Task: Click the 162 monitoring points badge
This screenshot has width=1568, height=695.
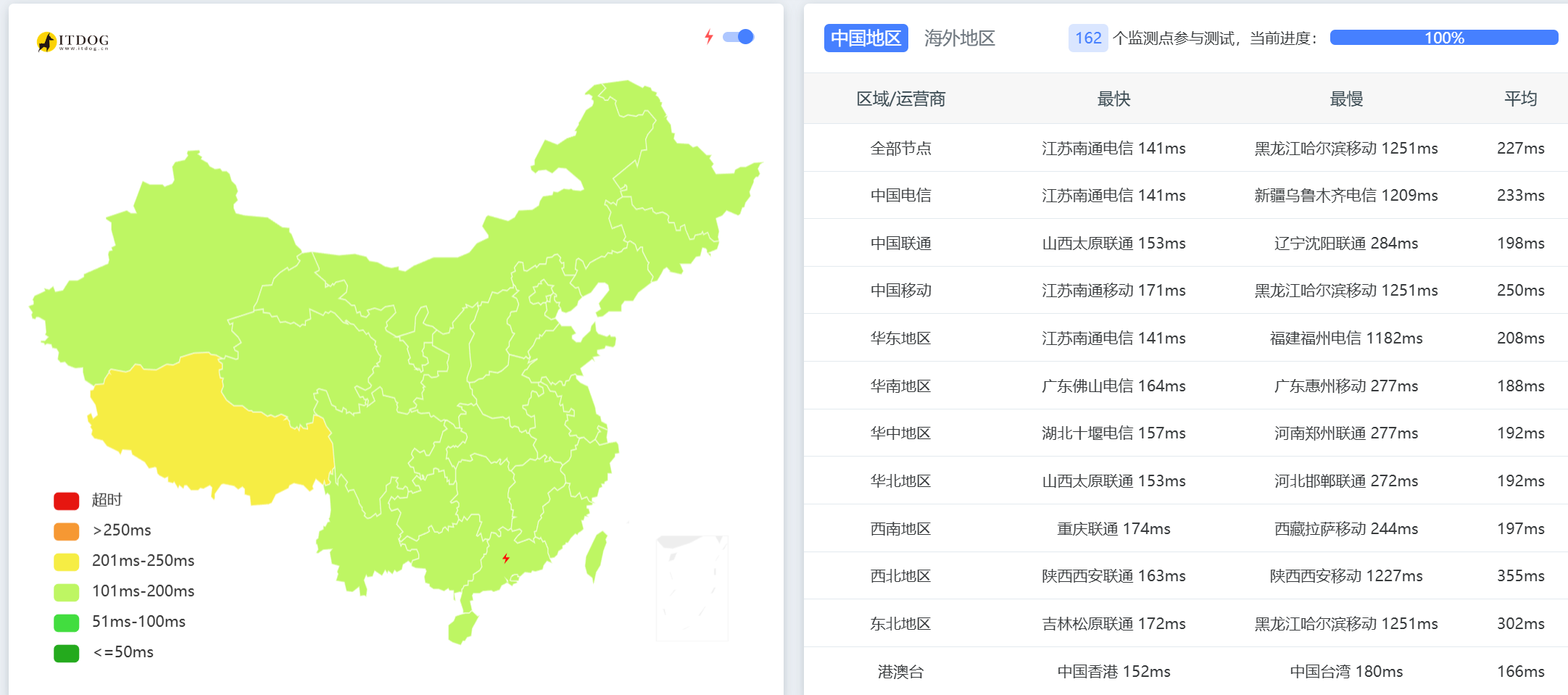Action: [x=1087, y=38]
